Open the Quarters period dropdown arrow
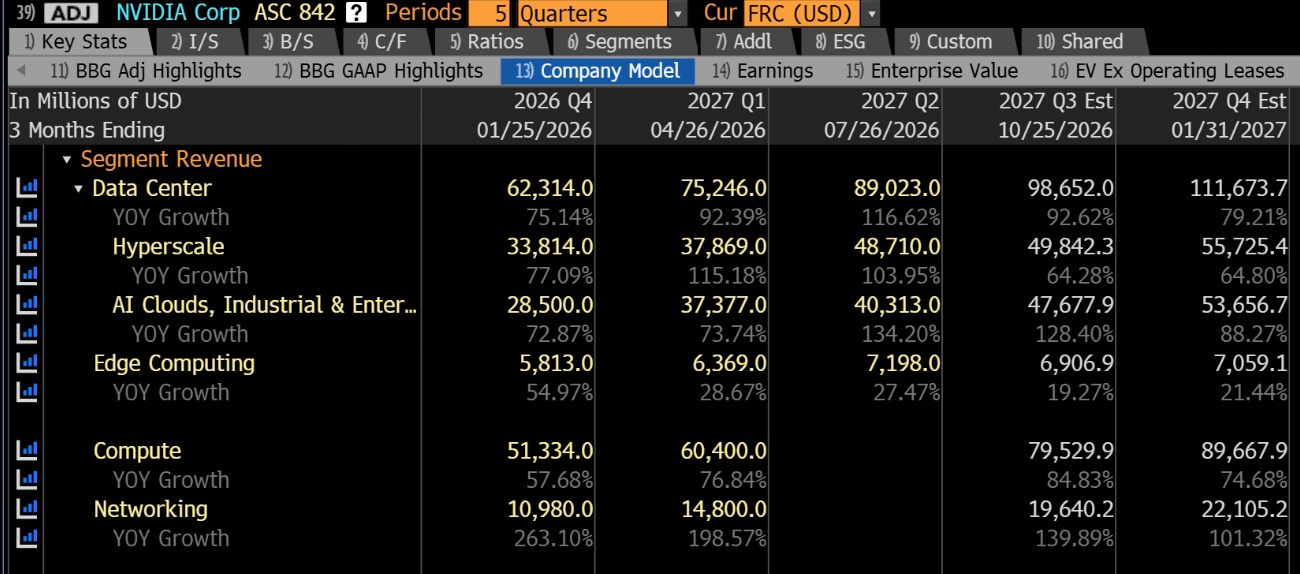The image size is (1300, 574). [678, 13]
